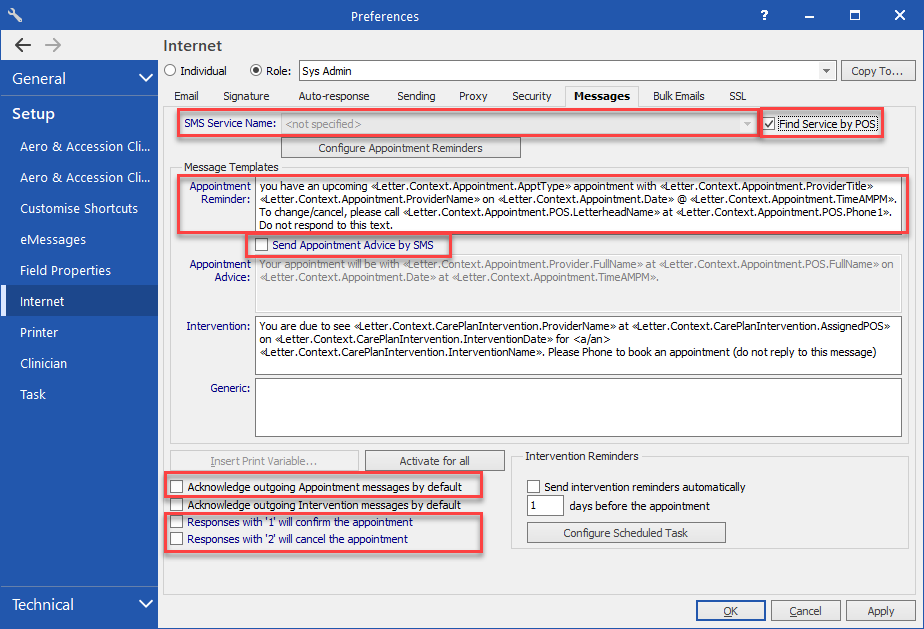Screen dimensions: 924x629
Task: Click Configure Scheduled Task button
Action: (x=626, y=533)
